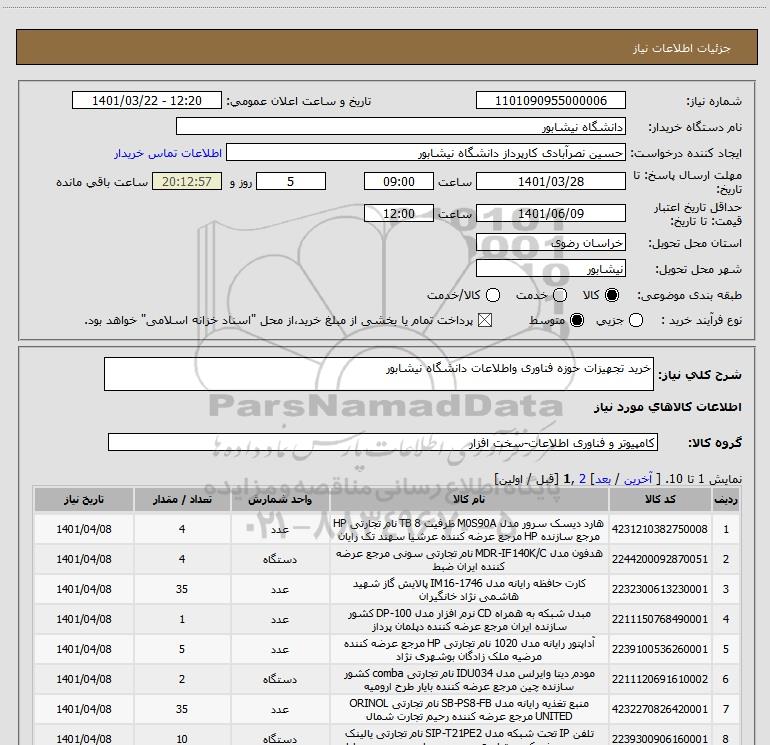The width and height of the screenshot is (770, 745).
Task: Click the SIP-T21PE2 IP phone item name
Action: point(469,736)
